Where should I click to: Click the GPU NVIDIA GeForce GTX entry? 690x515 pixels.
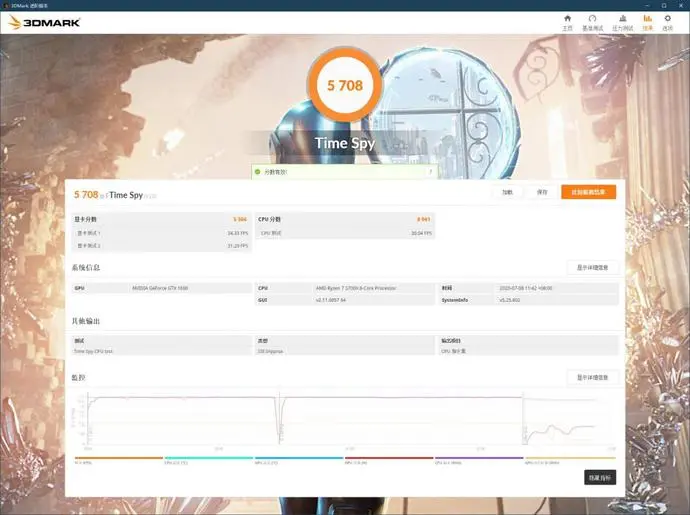(x=161, y=288)
